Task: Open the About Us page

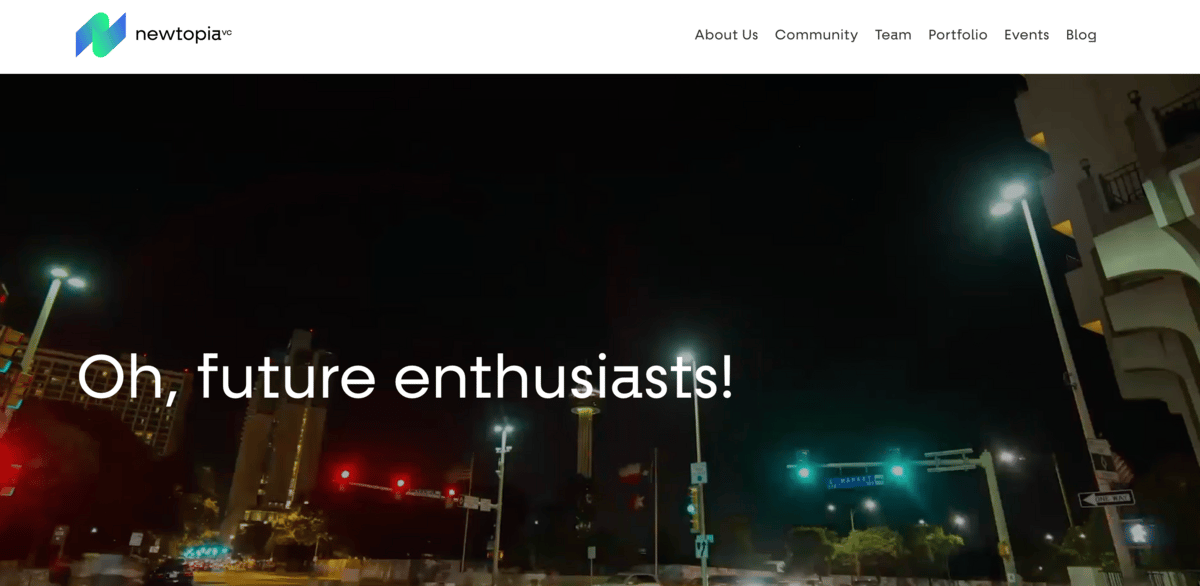Action: pyautogui.click(x=726, y=35)
